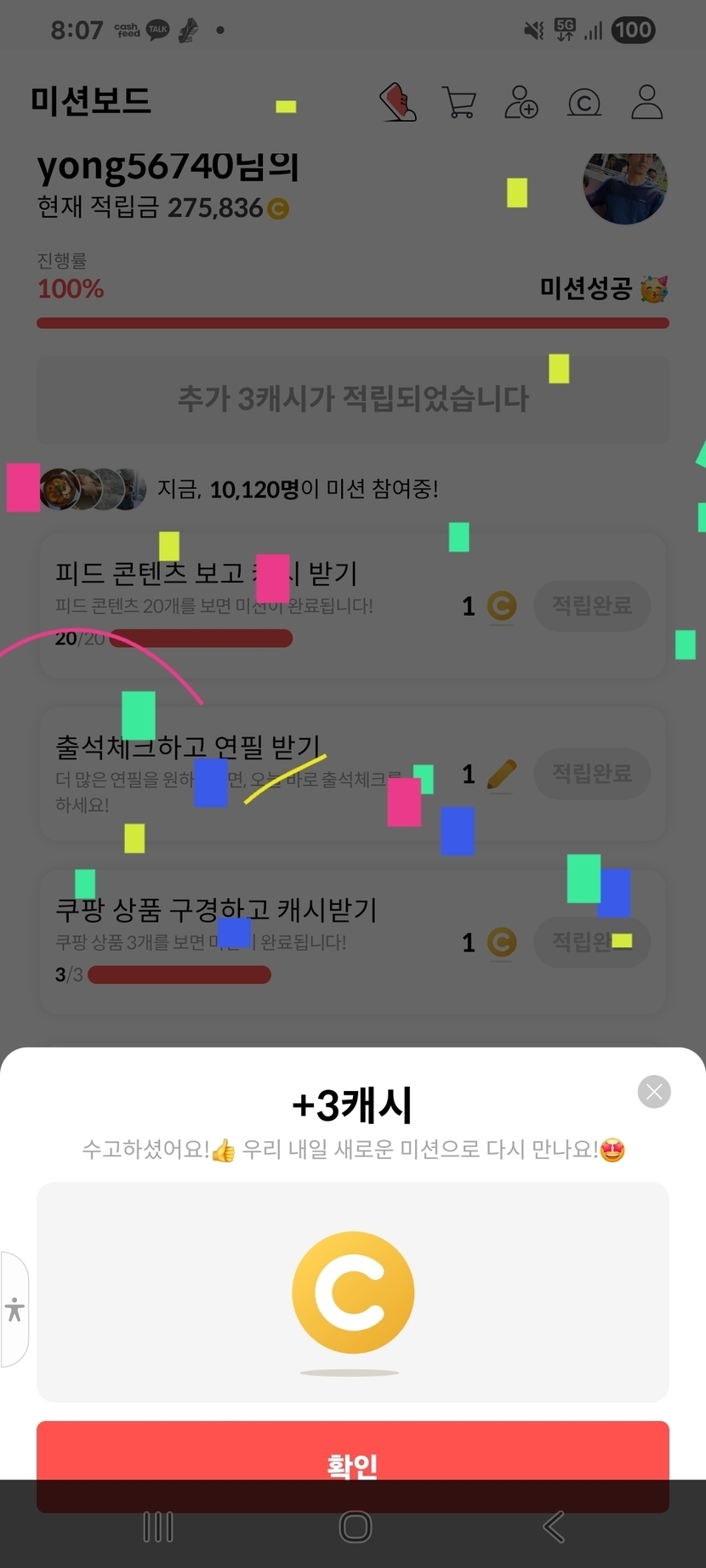
Task: Tap the Android home navigation button
Action: [356, 1527]
